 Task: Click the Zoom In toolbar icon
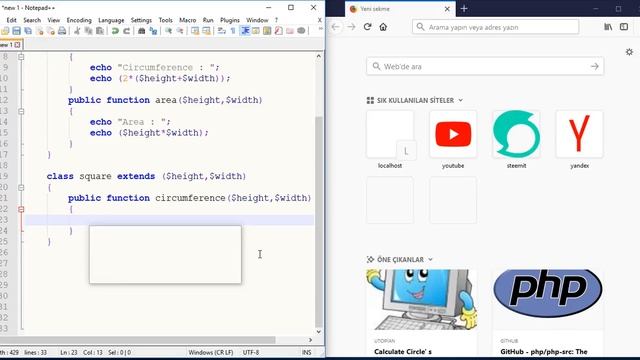pyautogui.click(x=168, y=31)
